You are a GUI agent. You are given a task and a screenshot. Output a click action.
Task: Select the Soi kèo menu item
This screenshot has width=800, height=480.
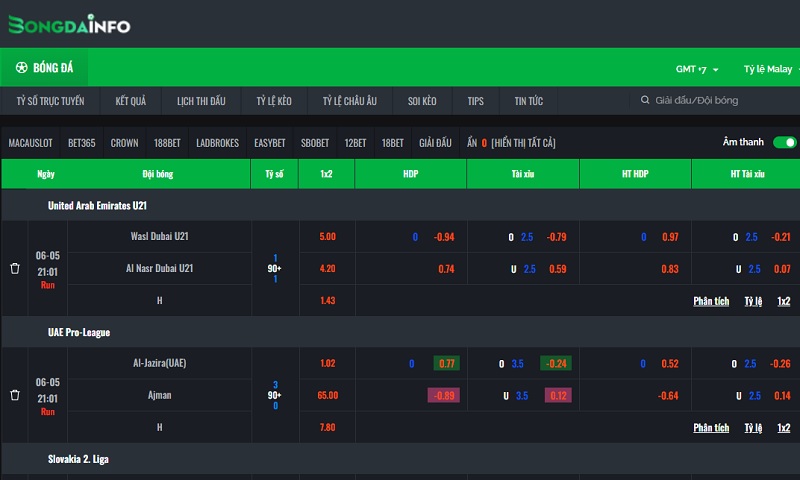(x=422, y=101)
